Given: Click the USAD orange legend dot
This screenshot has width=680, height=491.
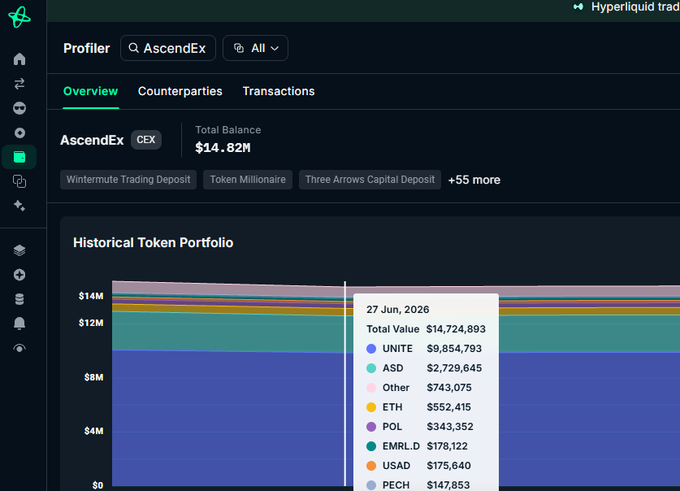Looking at the screenshot, I should click(371, 466).
